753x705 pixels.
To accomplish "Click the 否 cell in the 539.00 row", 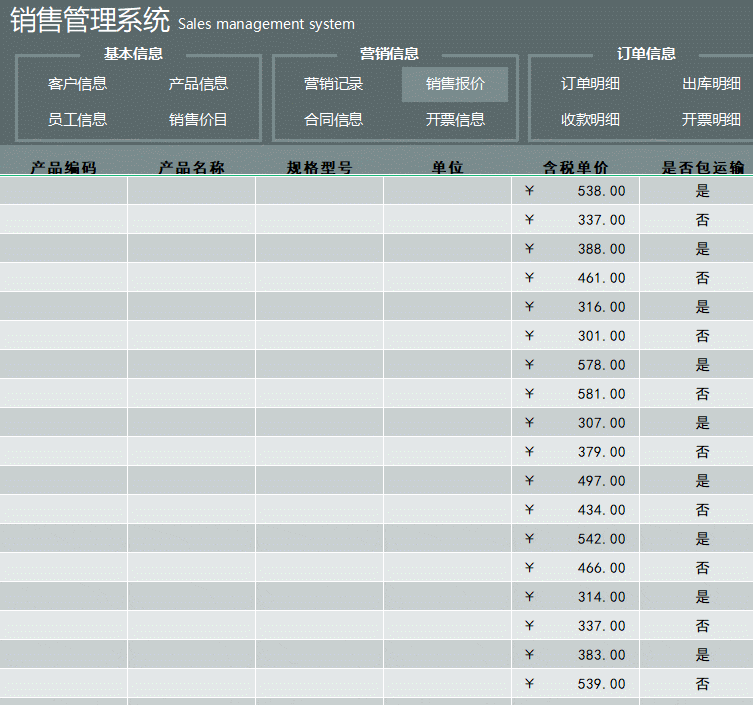I will pos(696,683).
